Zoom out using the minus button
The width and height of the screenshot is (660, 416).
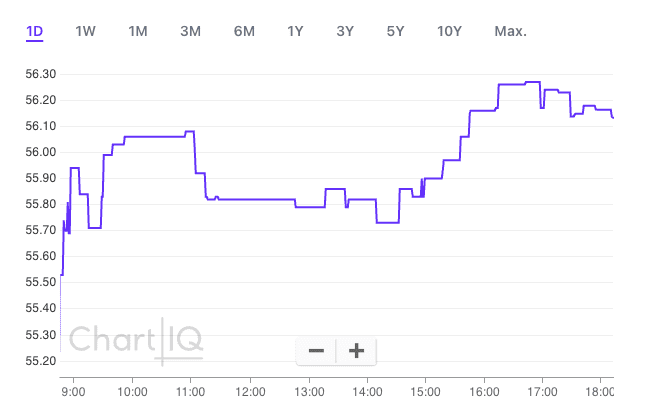[316, 351]
